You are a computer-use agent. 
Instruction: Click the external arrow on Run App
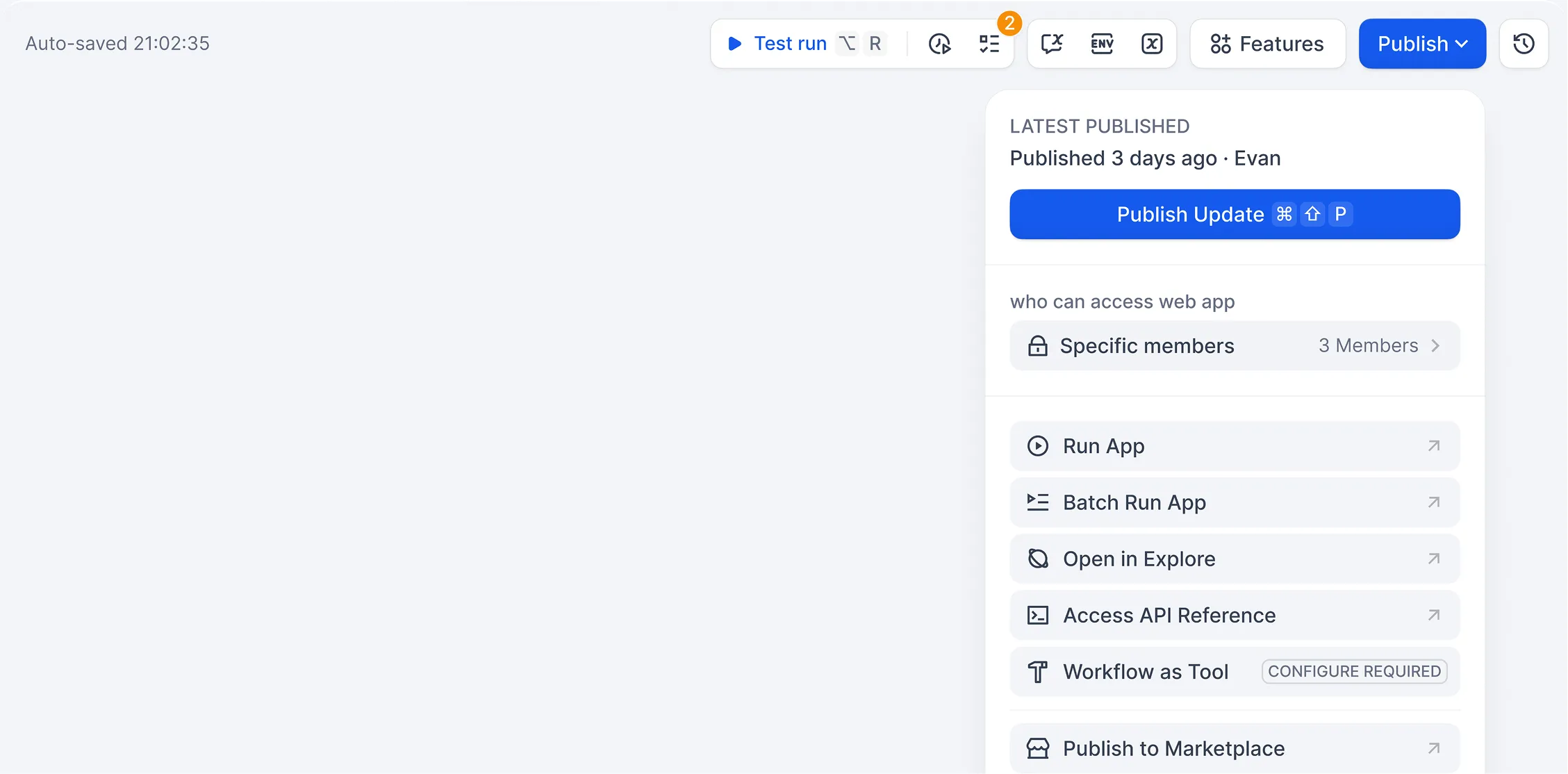[x=1434, y=446]
